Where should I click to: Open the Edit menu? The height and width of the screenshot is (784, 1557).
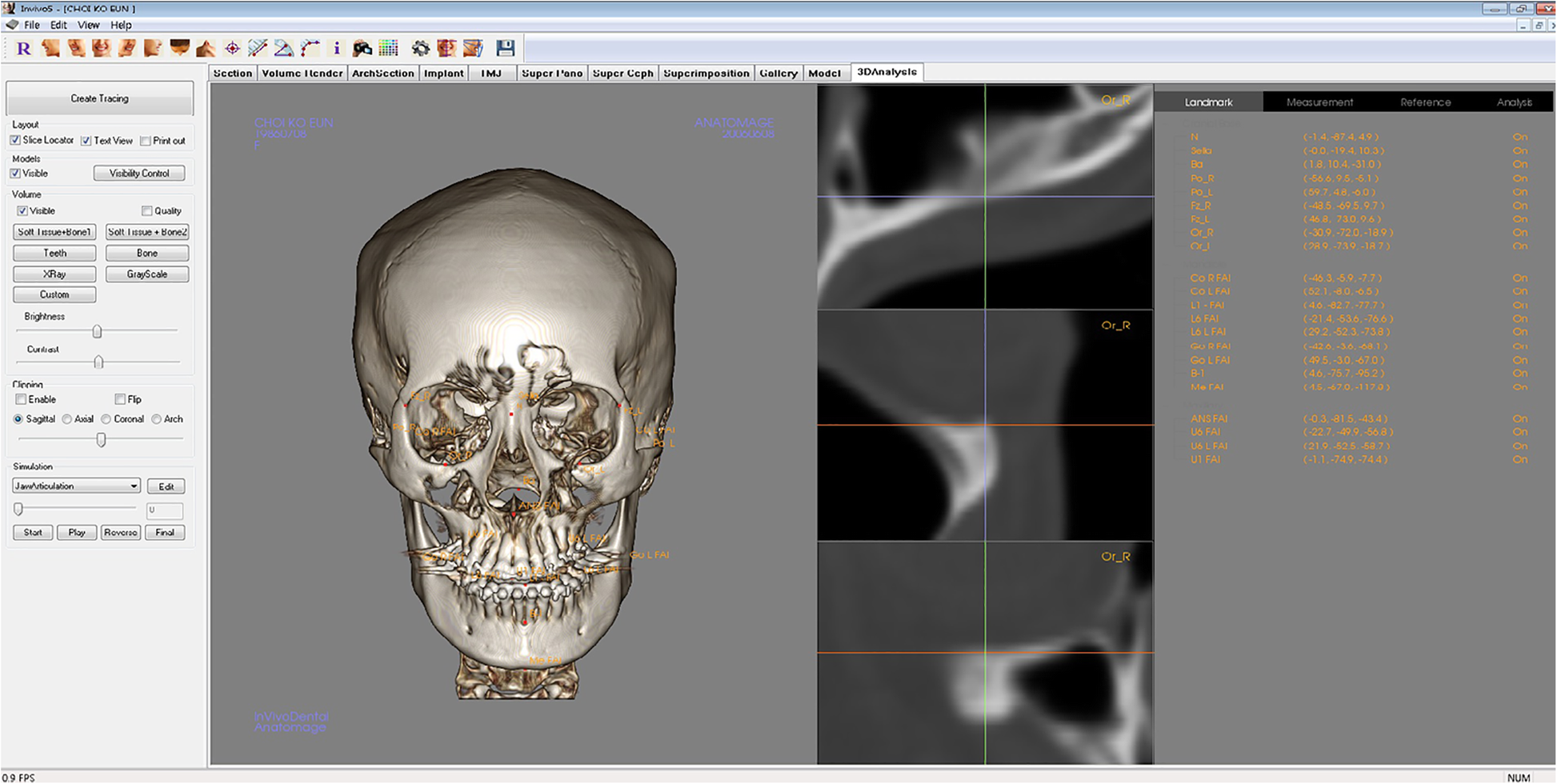tap(58, 25)
